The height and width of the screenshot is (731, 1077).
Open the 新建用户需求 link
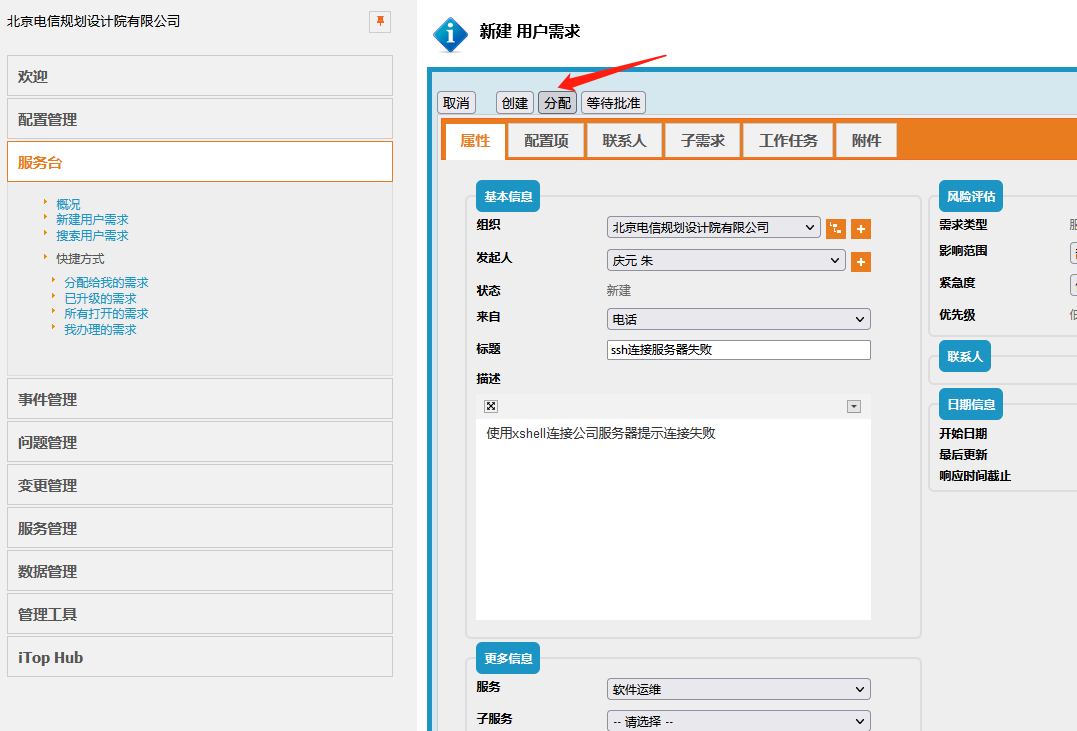click(92, 220)
